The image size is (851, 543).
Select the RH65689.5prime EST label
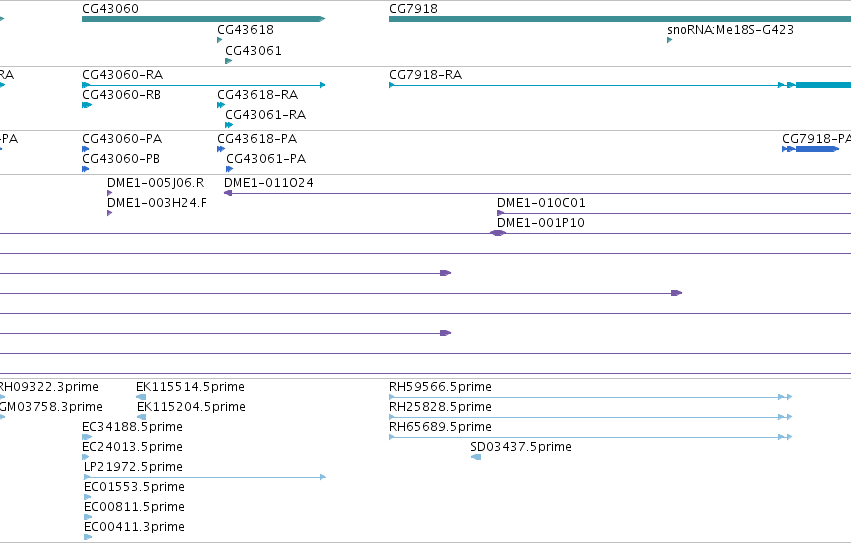click(441, 427)
